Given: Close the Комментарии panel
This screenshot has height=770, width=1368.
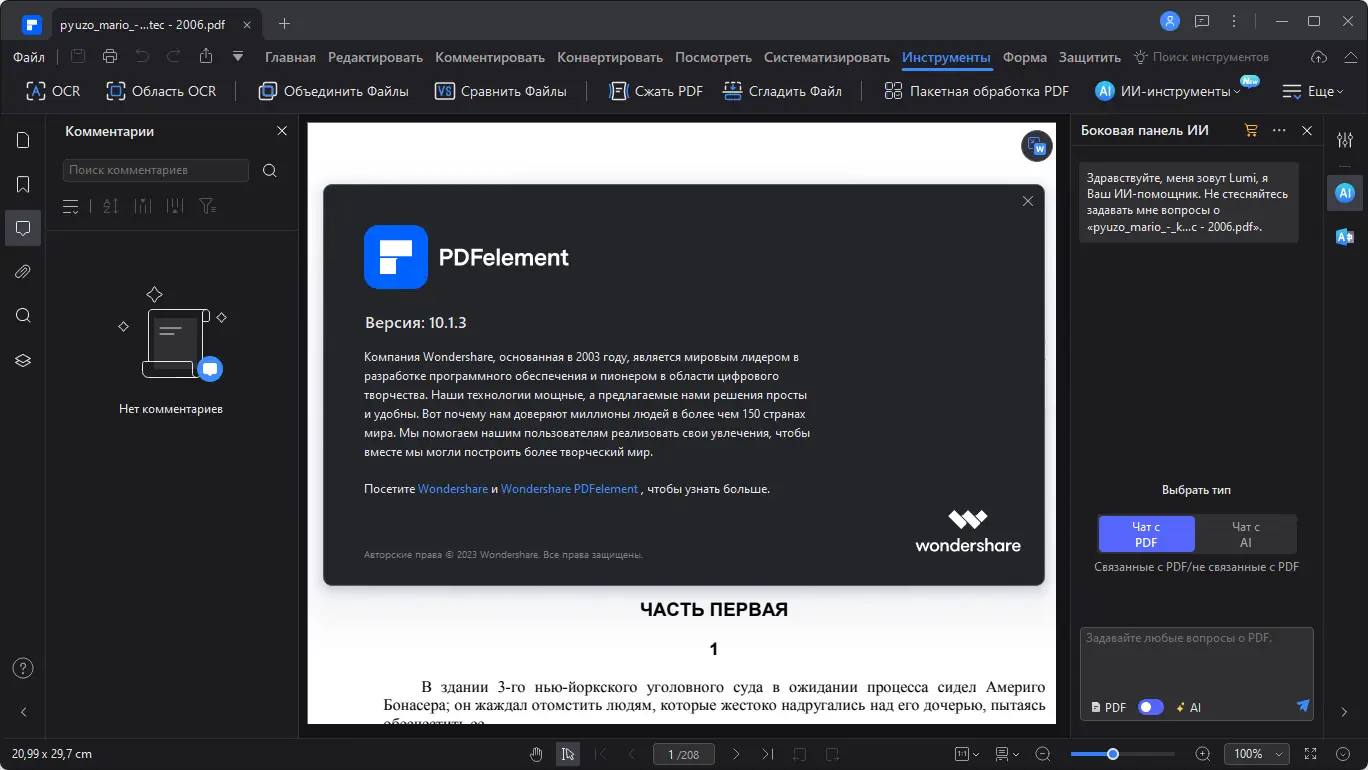Looking at the screenshot, I should 282,131.
